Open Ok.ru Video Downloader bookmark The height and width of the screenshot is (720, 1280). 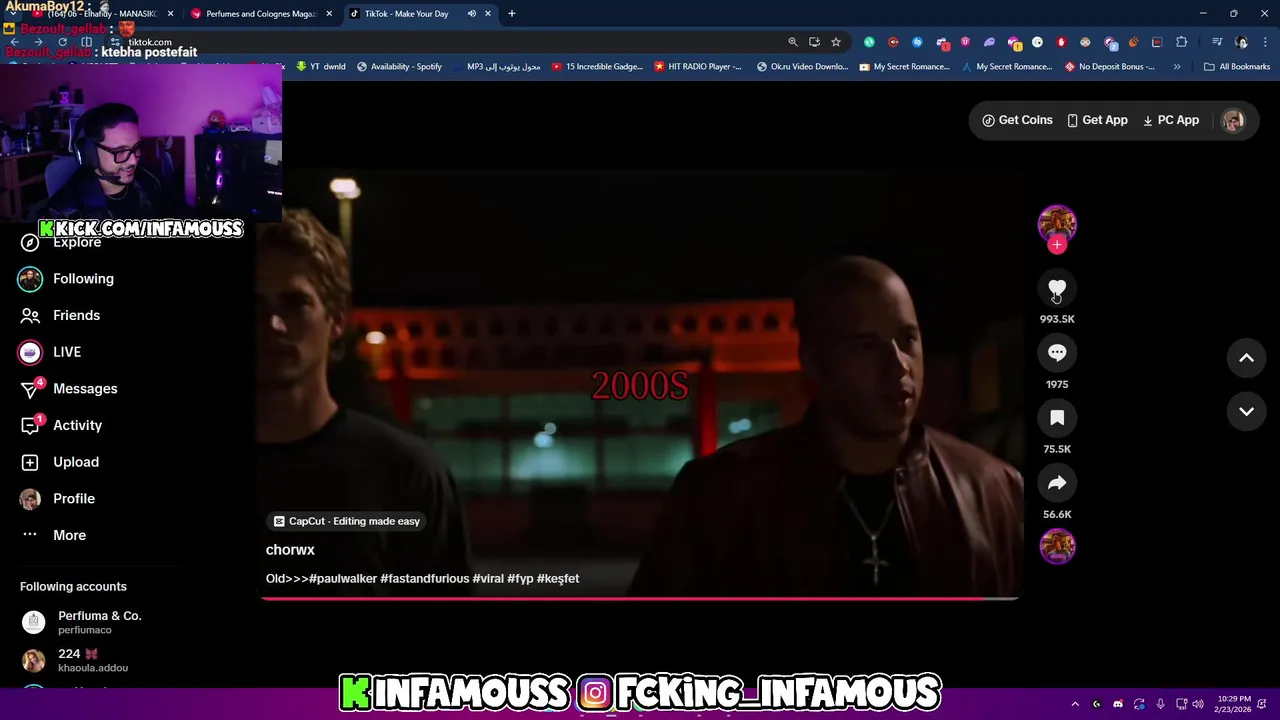click(x=802, y=67)
